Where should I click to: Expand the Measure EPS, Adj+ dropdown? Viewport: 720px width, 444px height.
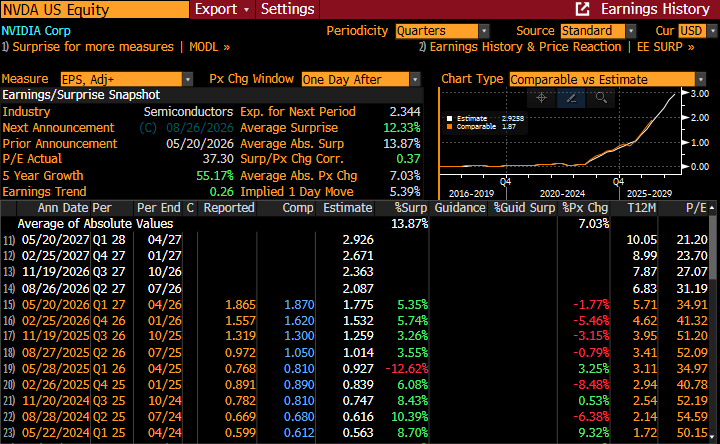point(187,79)
